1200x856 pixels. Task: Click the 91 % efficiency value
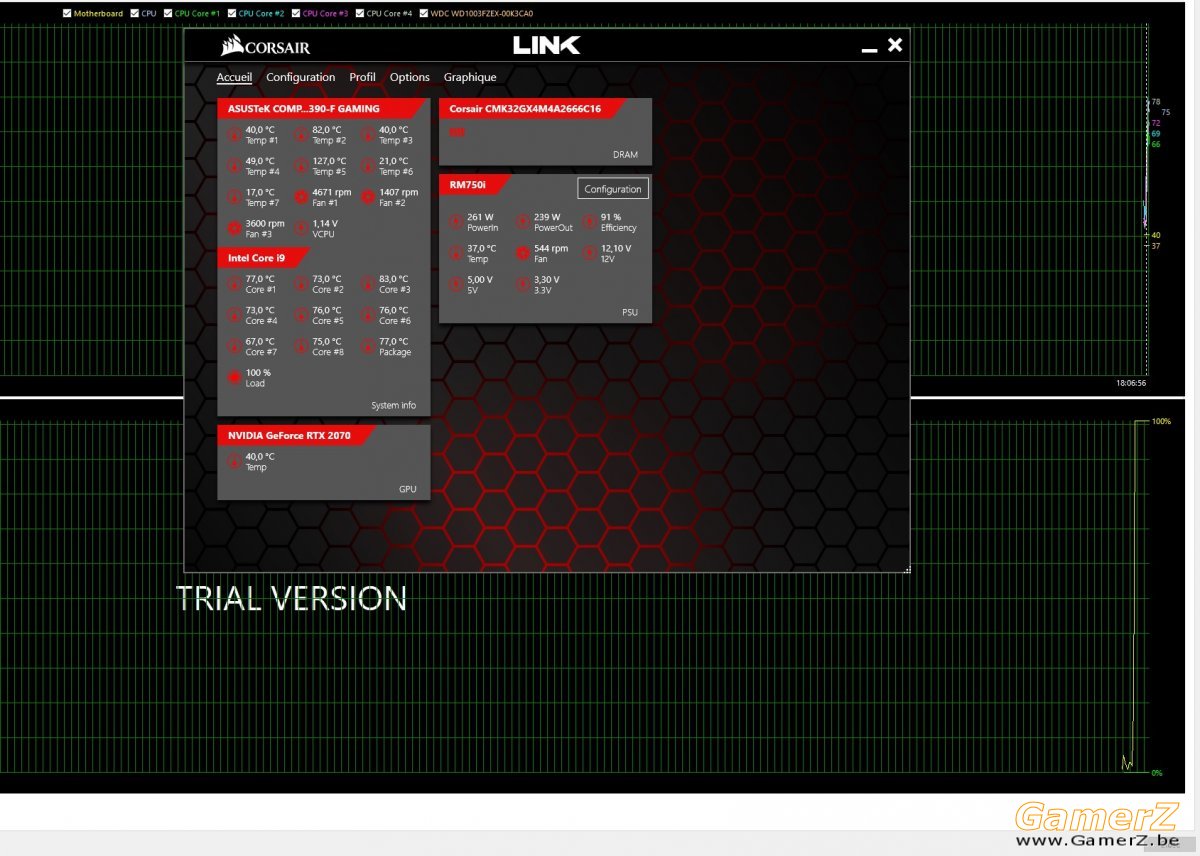tap(611, 217)
